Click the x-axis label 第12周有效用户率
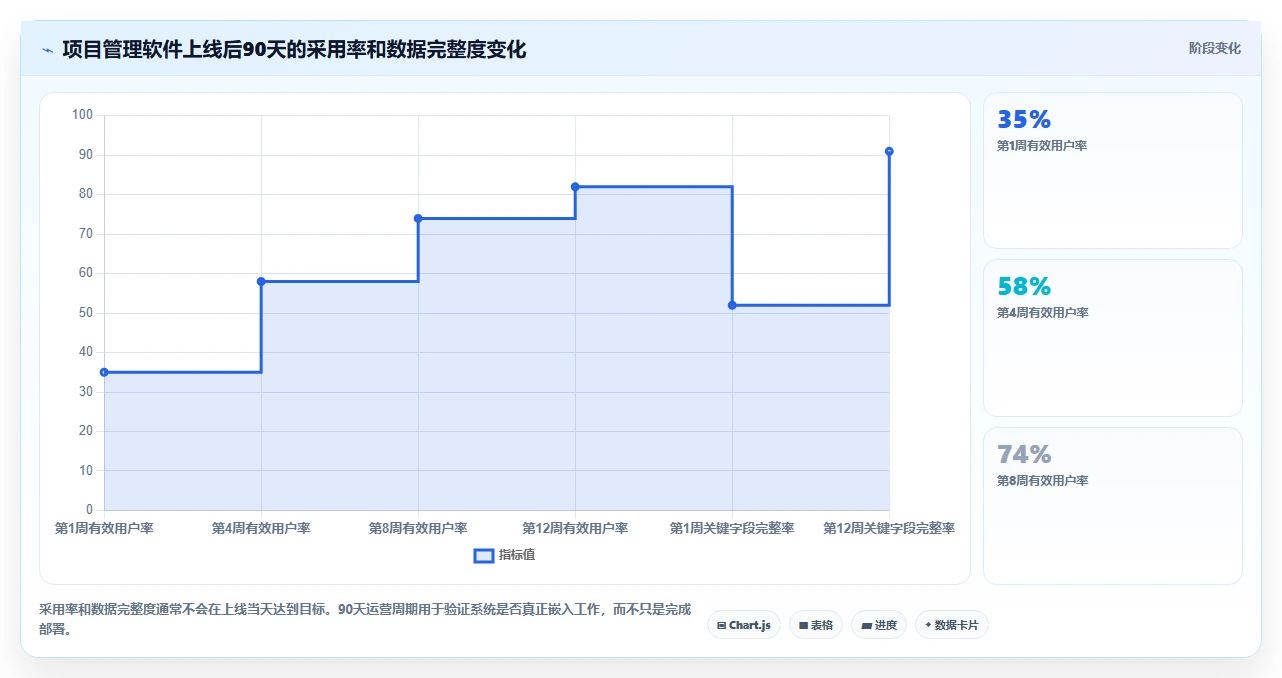Viewport: 1282px width, 678px height. click(x=575, y=528)
